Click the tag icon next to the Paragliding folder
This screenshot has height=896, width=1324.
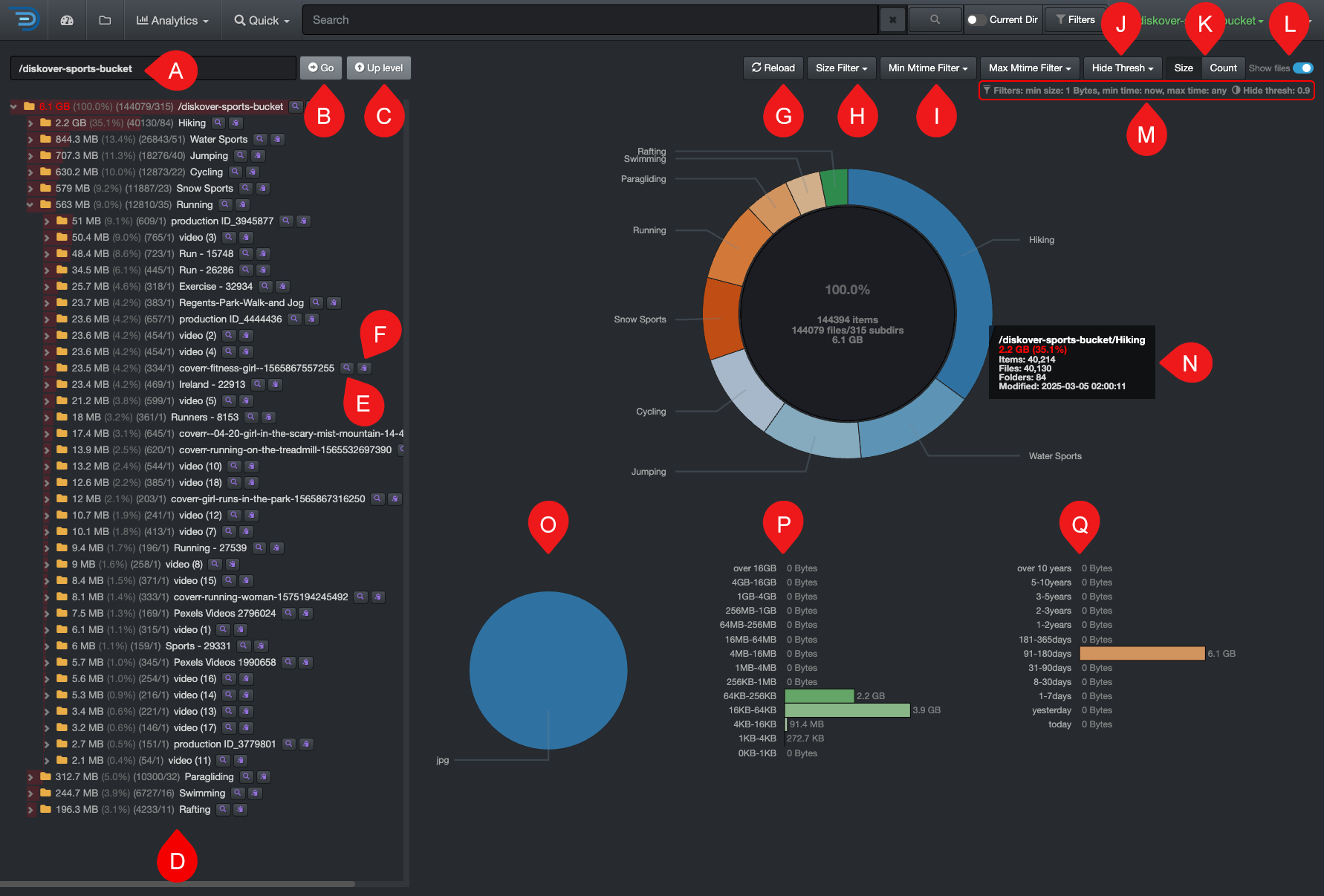pos(262,776)
